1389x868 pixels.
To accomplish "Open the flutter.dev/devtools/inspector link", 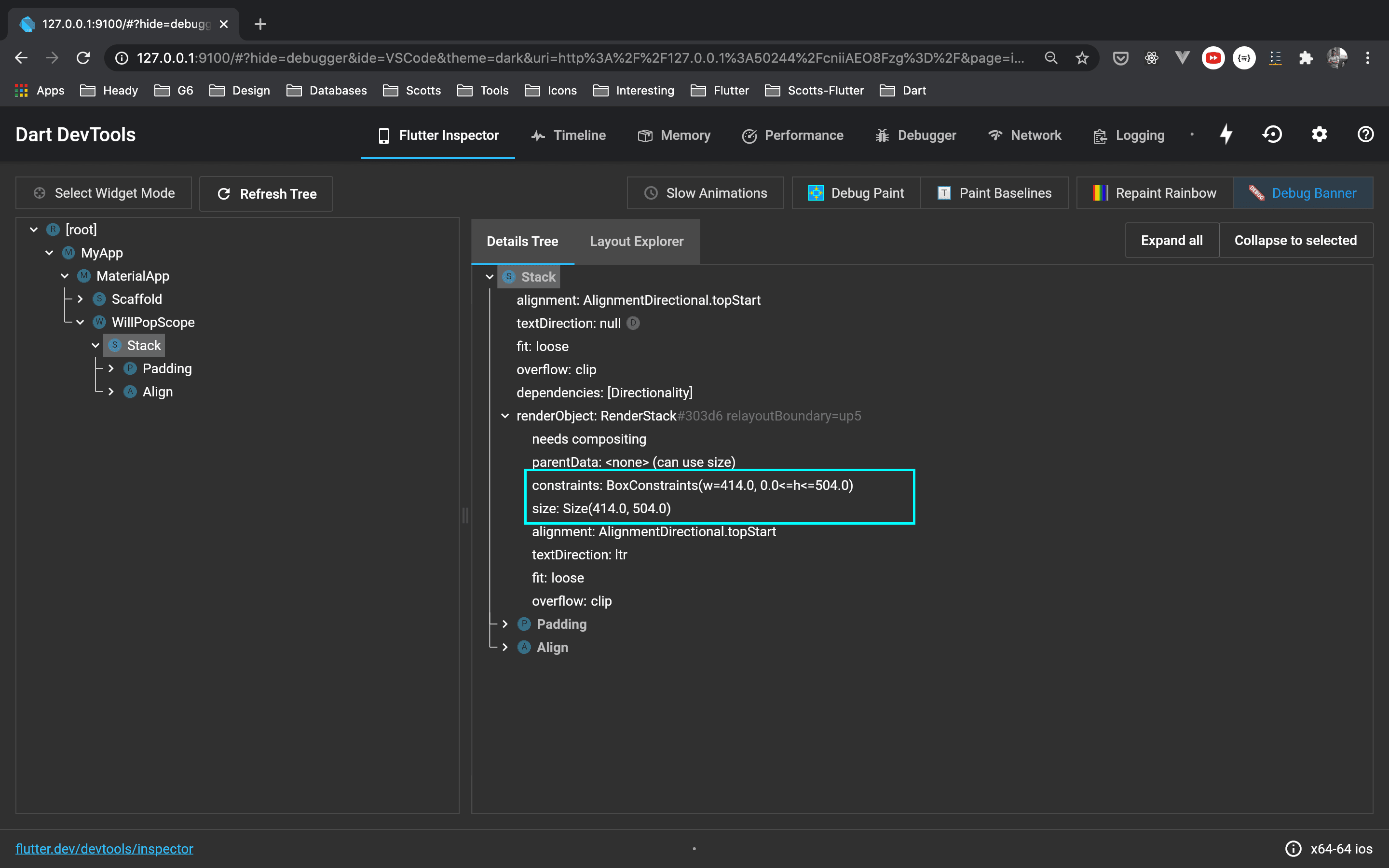I will pos(105,849).
